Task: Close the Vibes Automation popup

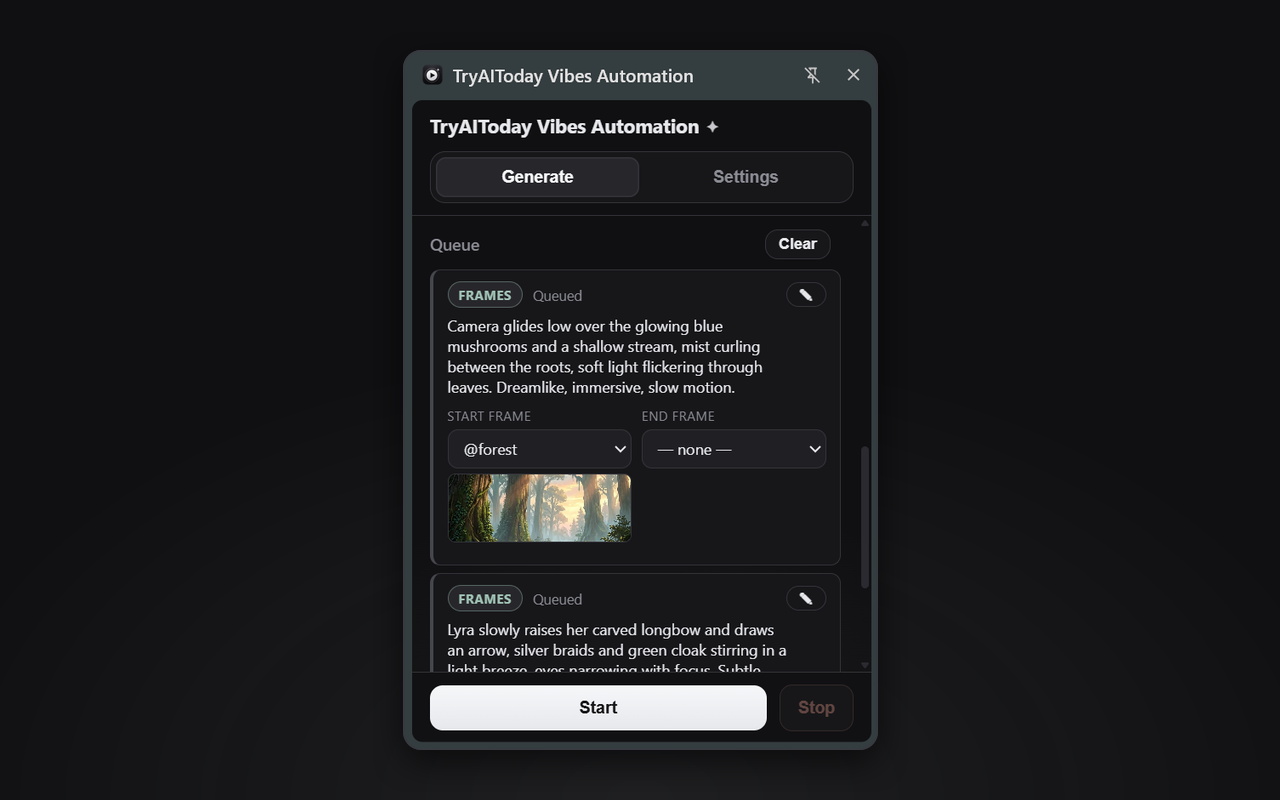Action: (853, 75)
